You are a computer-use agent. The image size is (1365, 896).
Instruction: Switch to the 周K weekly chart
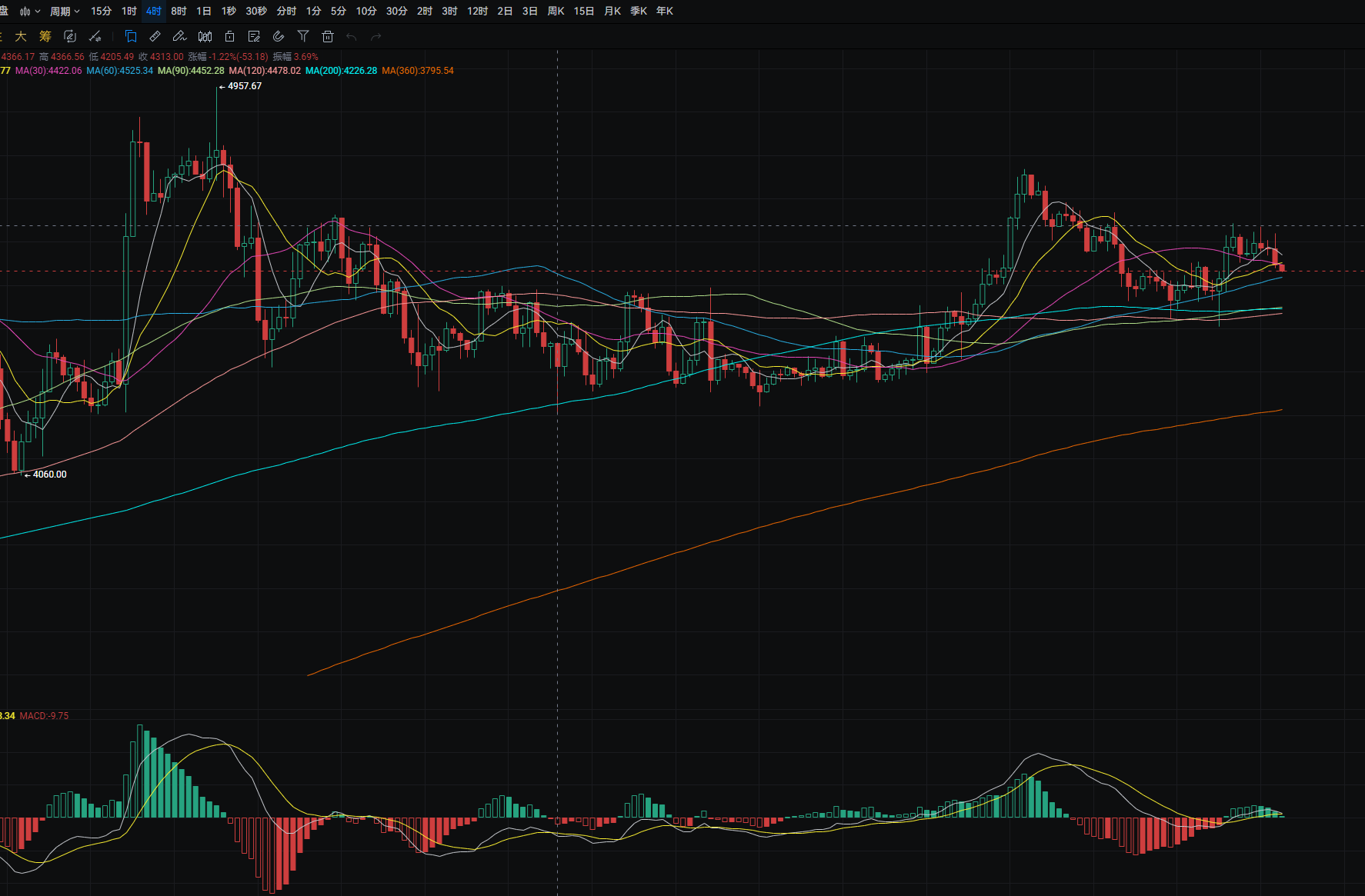[x=556, y=12]
